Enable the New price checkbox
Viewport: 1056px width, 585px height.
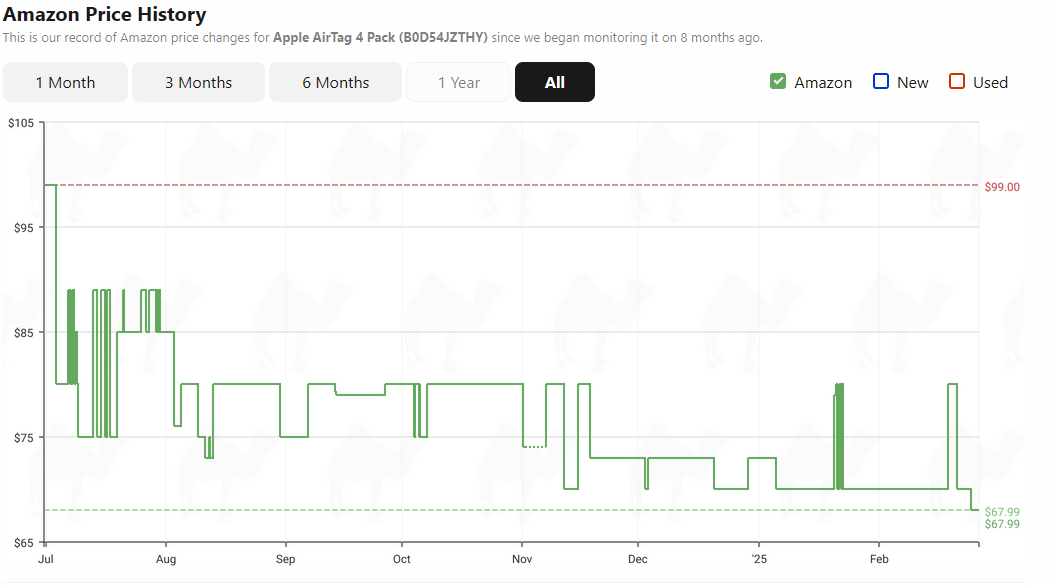click(881, 82)
